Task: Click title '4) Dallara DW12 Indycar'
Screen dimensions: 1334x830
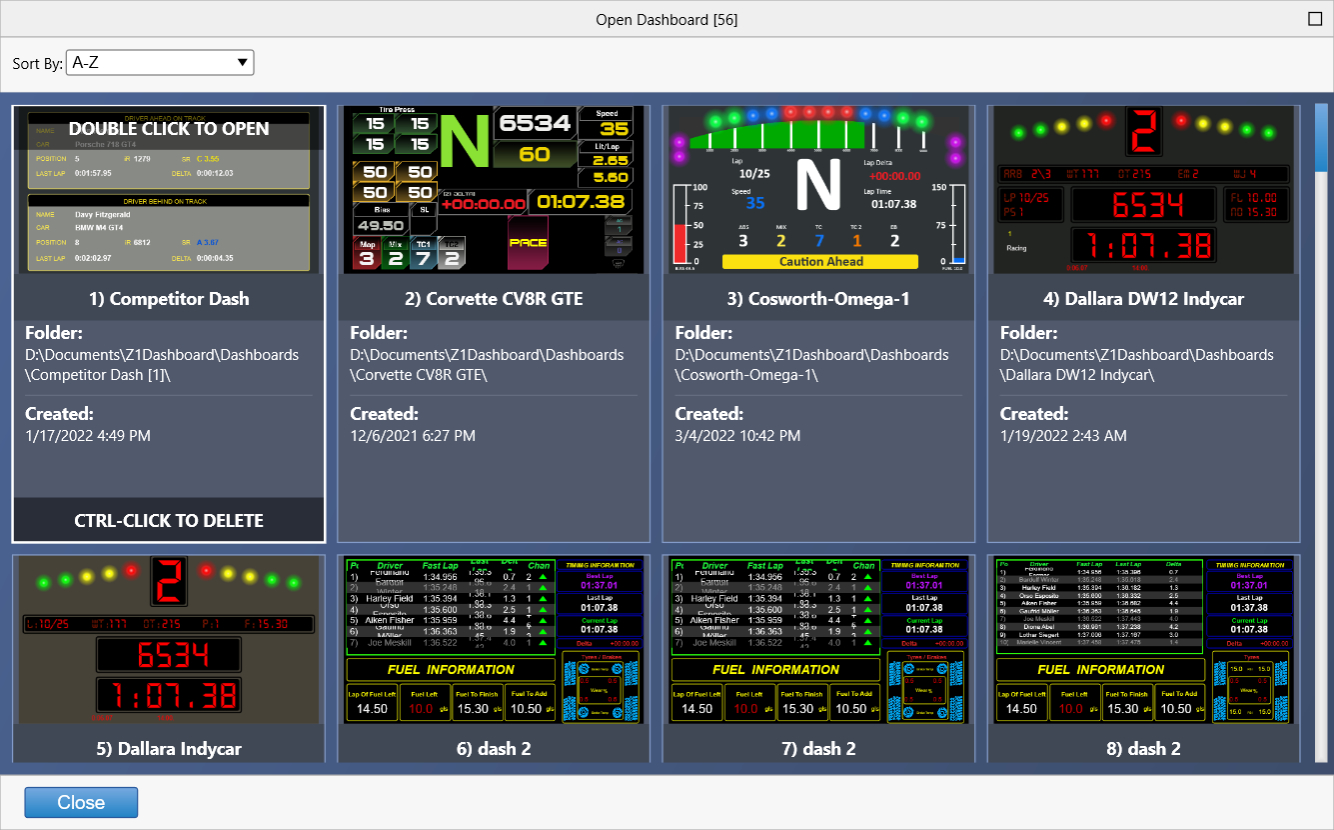Action: click(x=1144, y=298)
